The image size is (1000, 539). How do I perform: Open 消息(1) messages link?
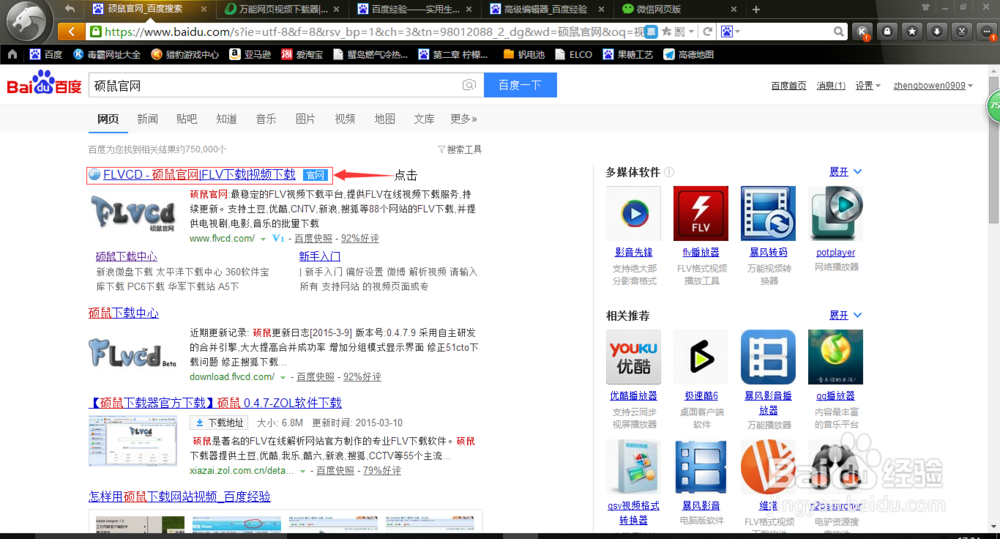[830, 85]
